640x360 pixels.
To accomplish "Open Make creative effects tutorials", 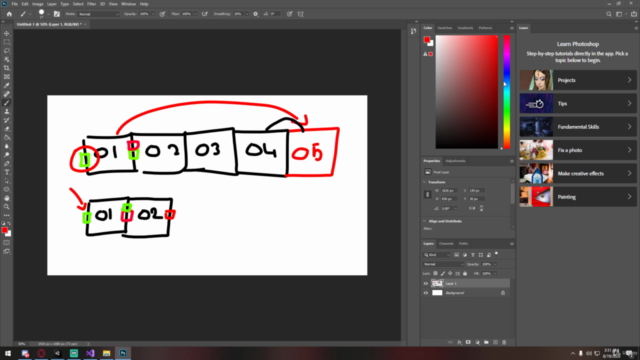I will coord(578,173).
